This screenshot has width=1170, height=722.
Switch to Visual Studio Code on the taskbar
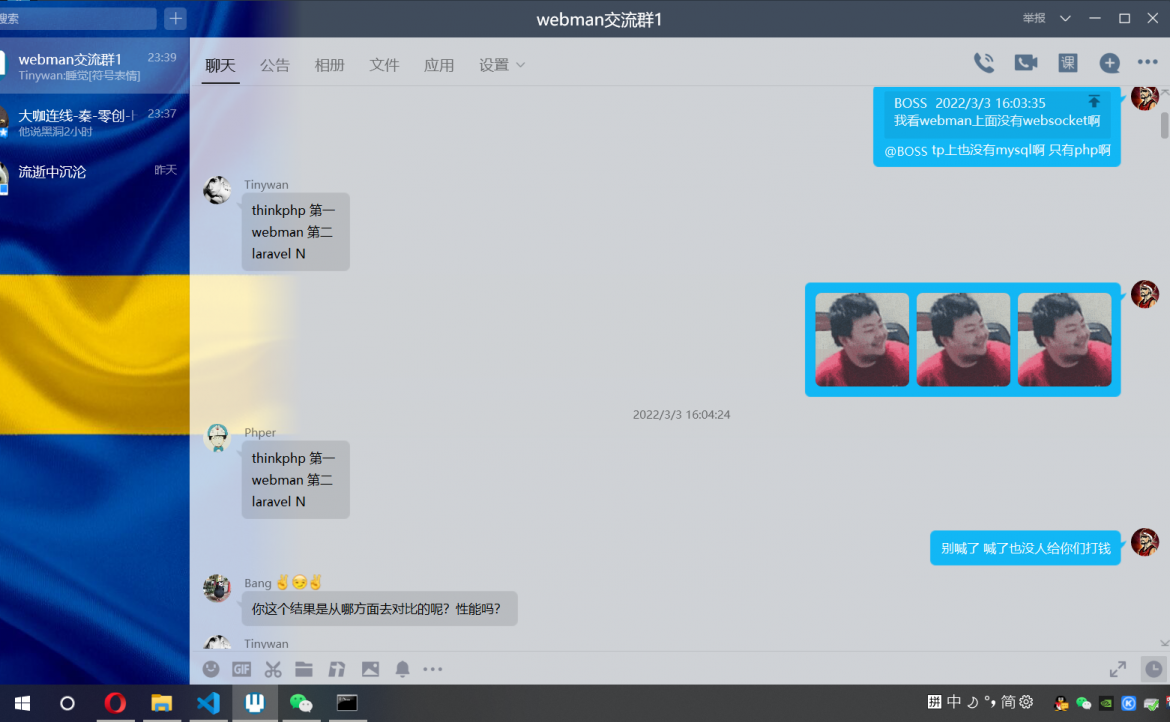pyautogui.click(x=208, y=703)
